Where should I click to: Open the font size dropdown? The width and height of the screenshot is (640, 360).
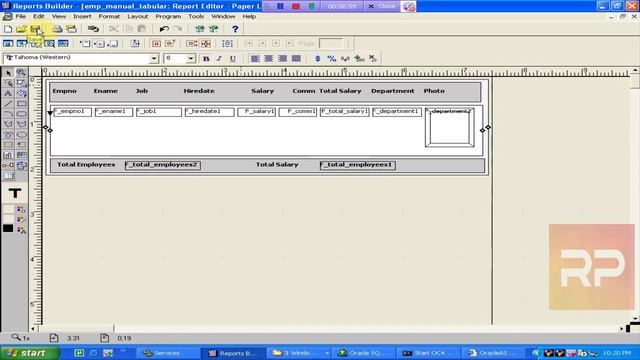click(x=191, y=58)
